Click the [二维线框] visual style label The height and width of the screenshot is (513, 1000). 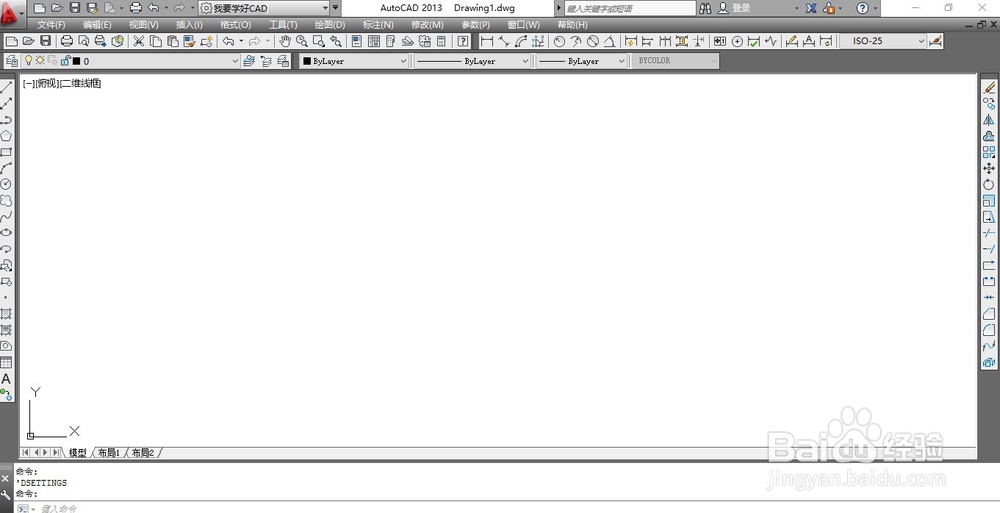click(x=80, y=84)
